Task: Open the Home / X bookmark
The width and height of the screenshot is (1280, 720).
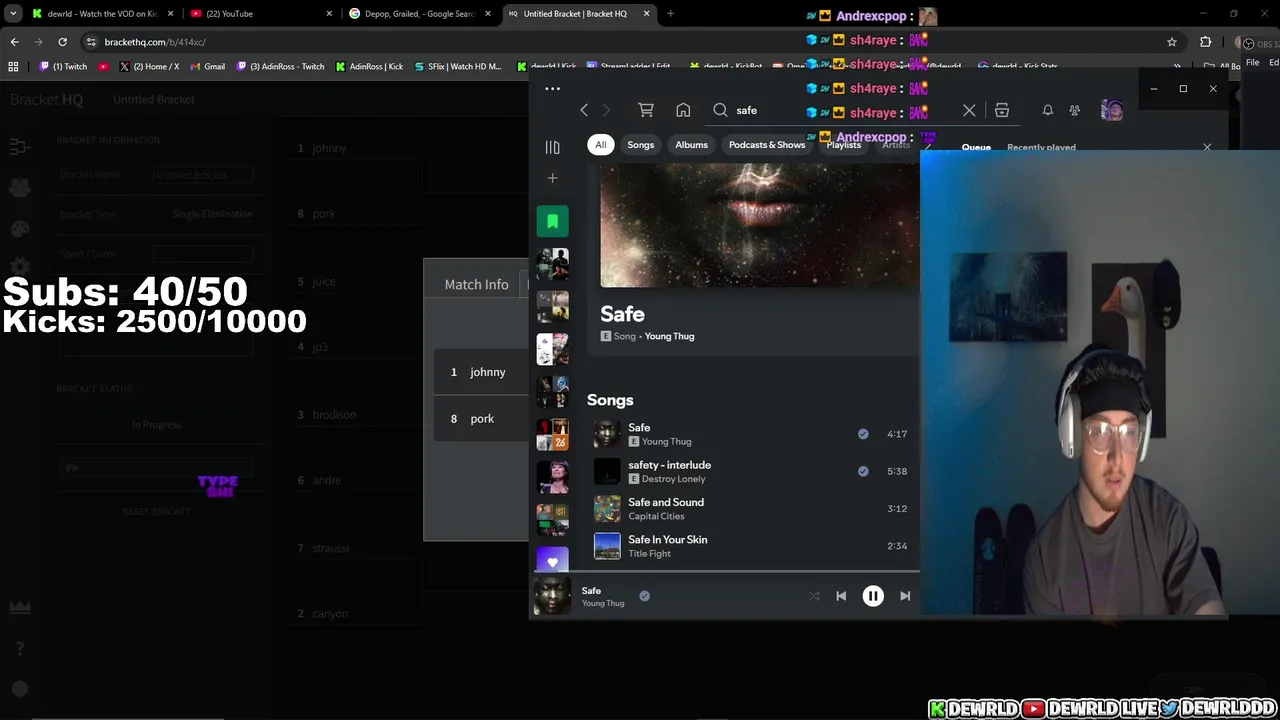Action: click(149, 66)
